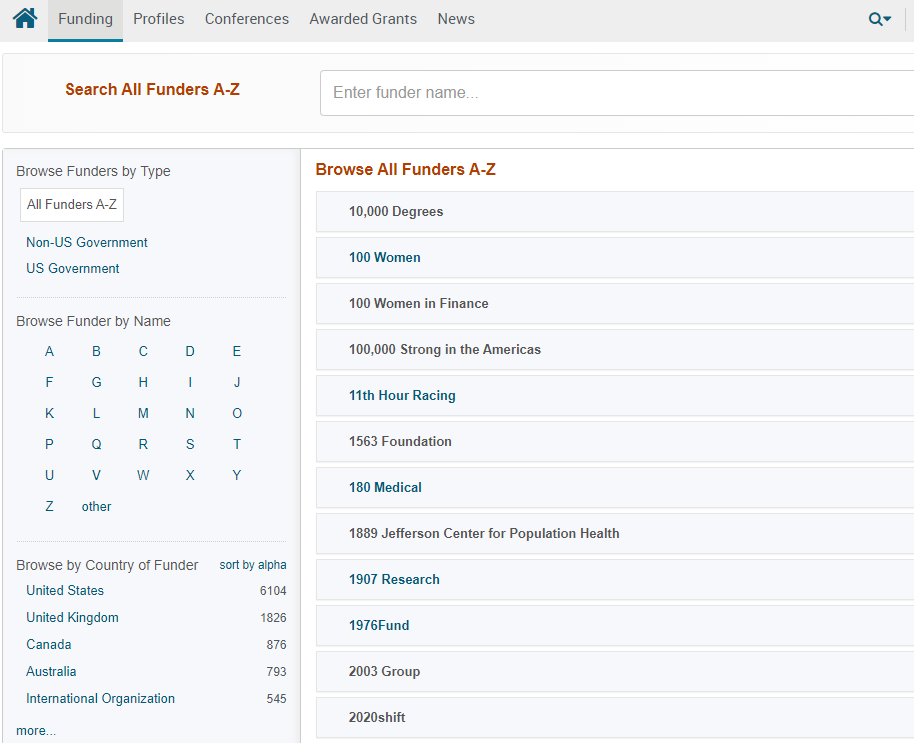Browse US Government funders
The height and width of the screenshot is (743, 914).
tap(73, 269)
